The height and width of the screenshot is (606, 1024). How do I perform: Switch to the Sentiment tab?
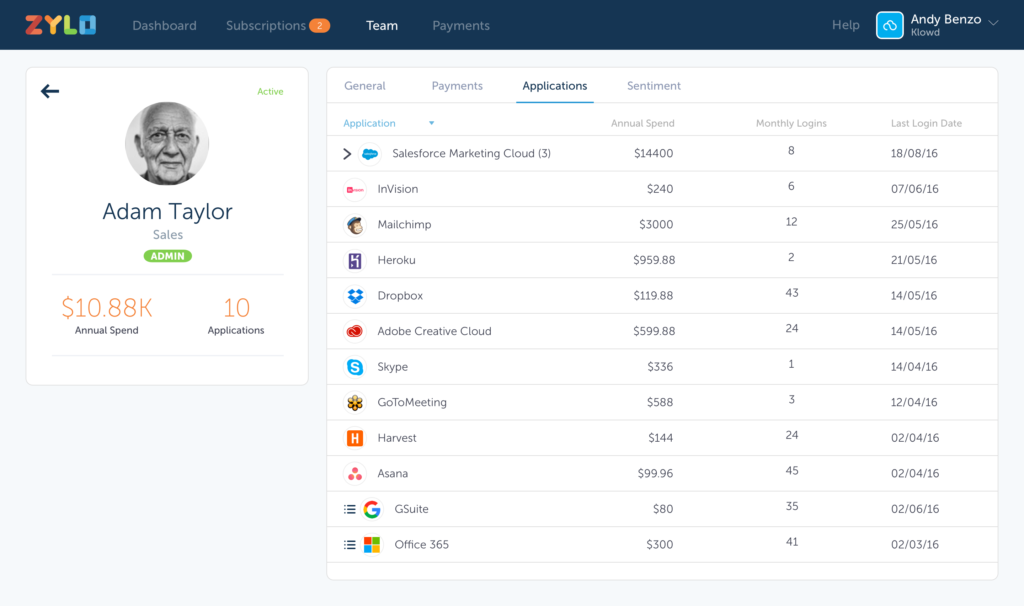click(x=654, y=86)
